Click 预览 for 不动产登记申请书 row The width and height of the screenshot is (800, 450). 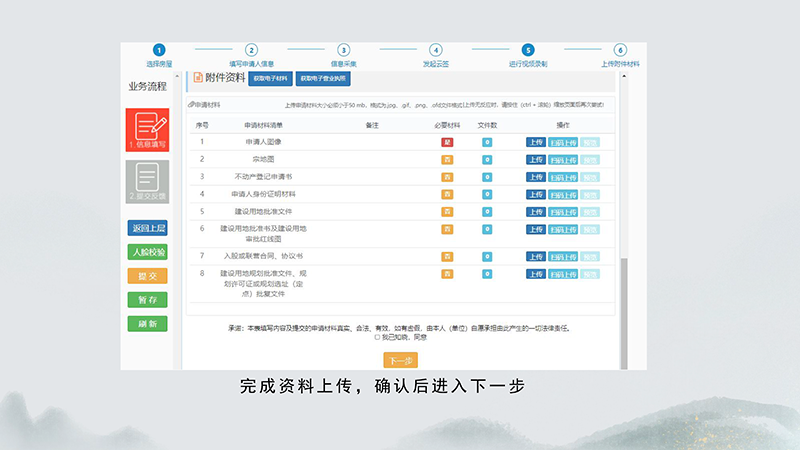pos(590,176)
